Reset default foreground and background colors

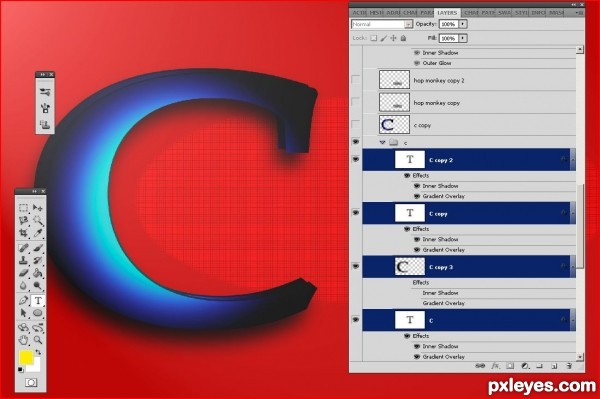click(21, 370)
